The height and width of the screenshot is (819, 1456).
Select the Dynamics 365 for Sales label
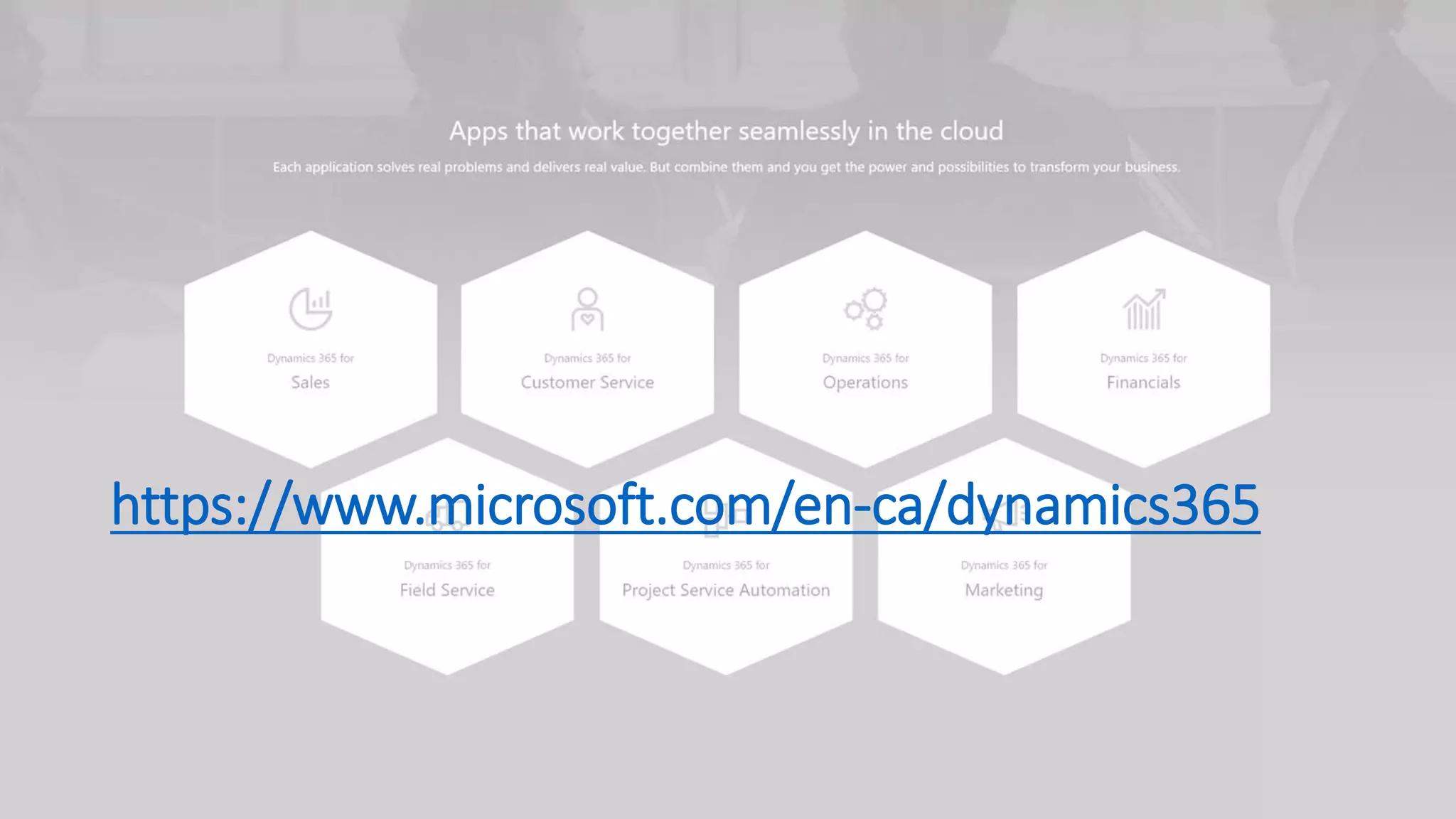coord(311,372)
